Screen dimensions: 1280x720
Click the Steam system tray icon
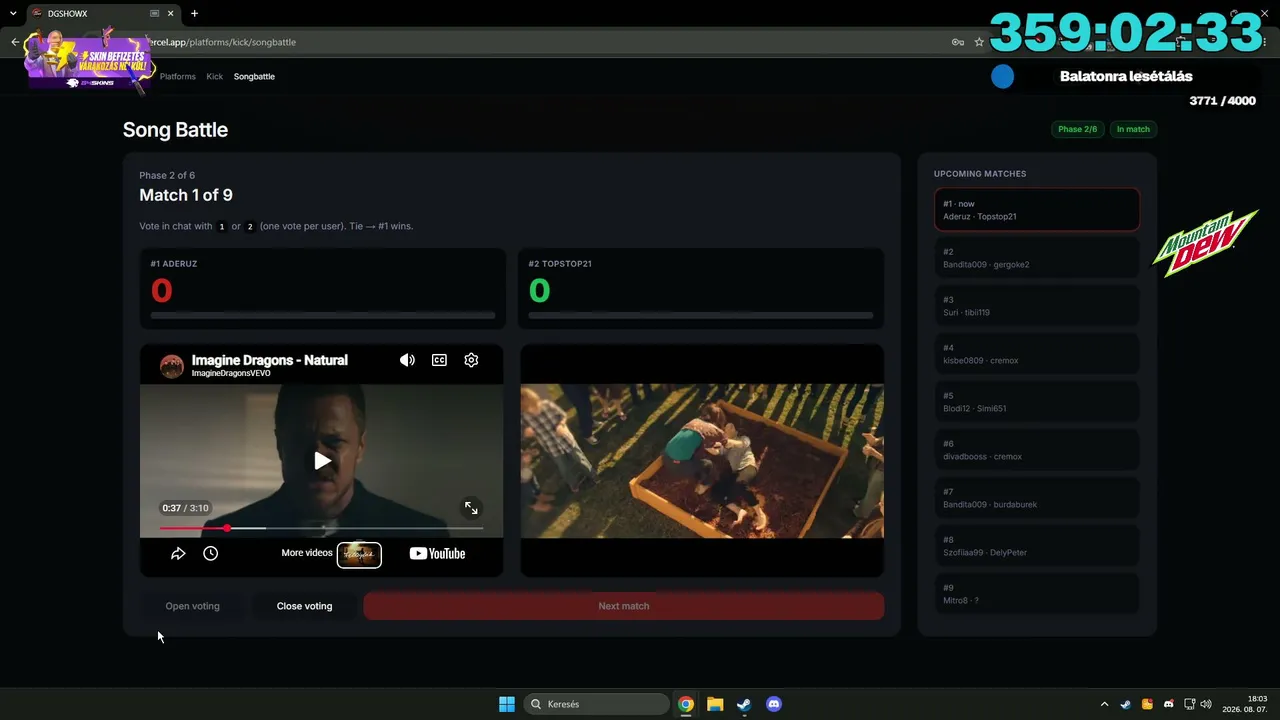1126,704
